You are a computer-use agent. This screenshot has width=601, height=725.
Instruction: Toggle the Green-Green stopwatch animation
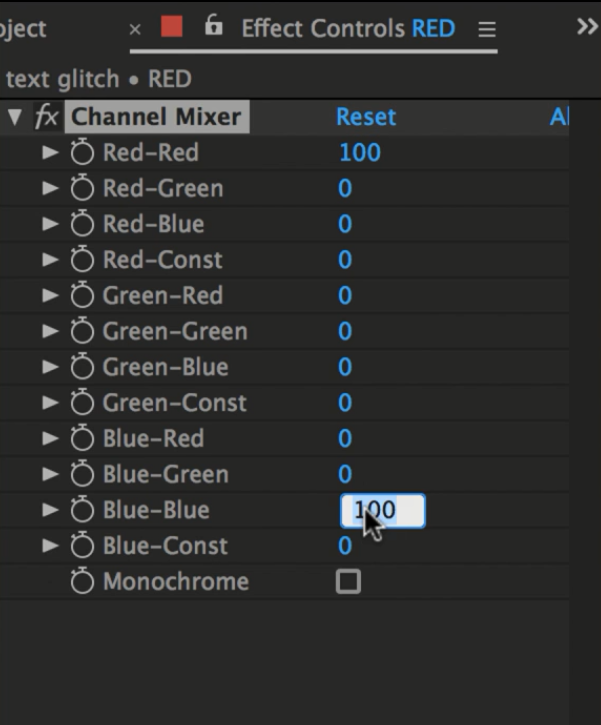pos(82,331)
